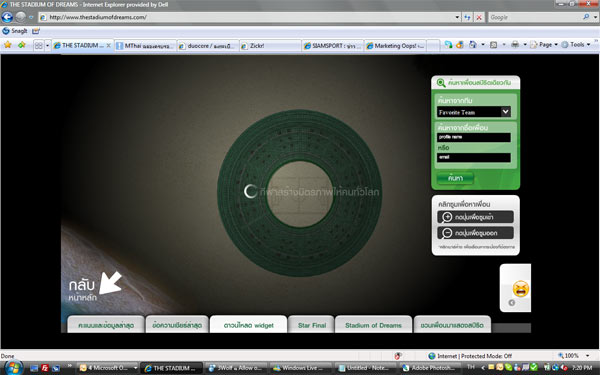Open the Favorite Team dropdown

pyautogui.click(x=474, y=112)
